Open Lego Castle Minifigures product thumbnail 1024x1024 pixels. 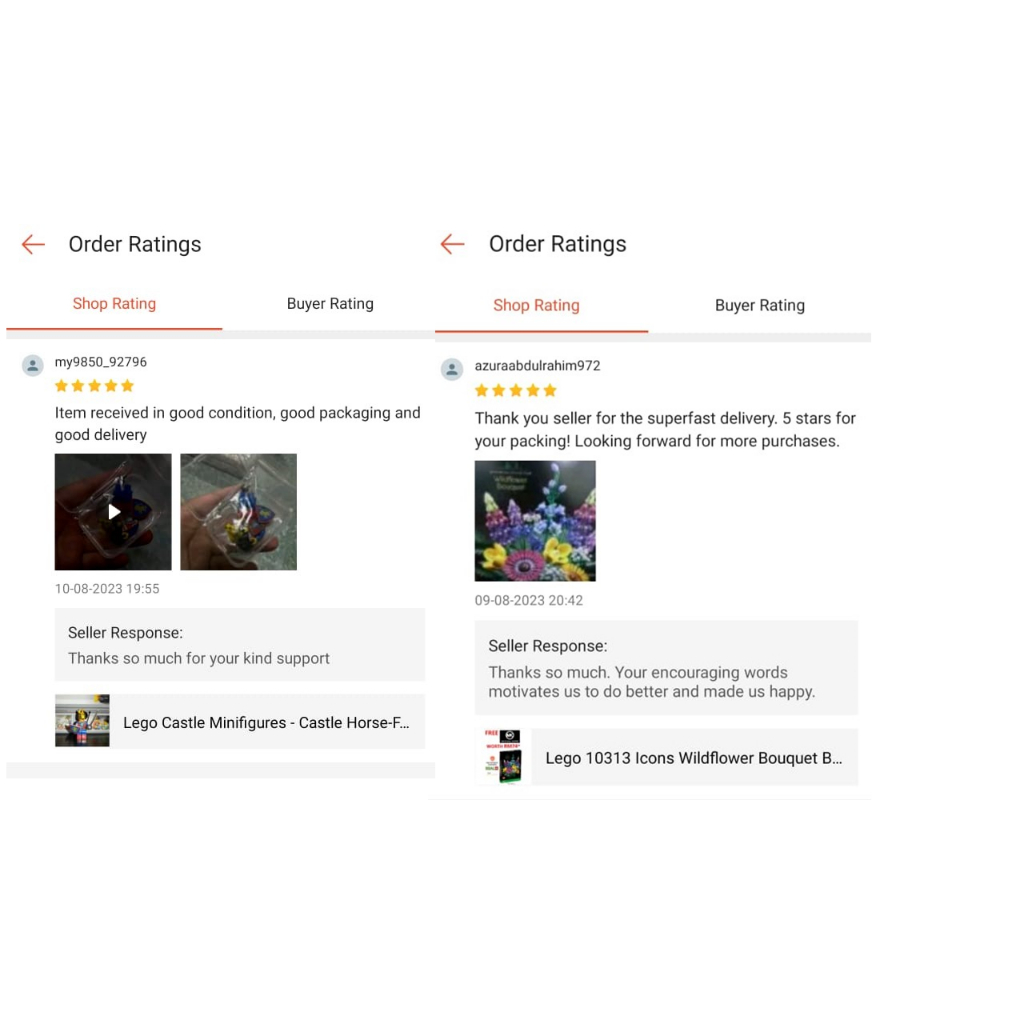[82, 720]
